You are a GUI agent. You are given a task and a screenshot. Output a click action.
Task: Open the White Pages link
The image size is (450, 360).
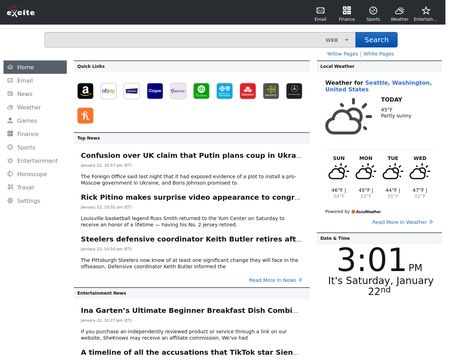click(378, 54)
